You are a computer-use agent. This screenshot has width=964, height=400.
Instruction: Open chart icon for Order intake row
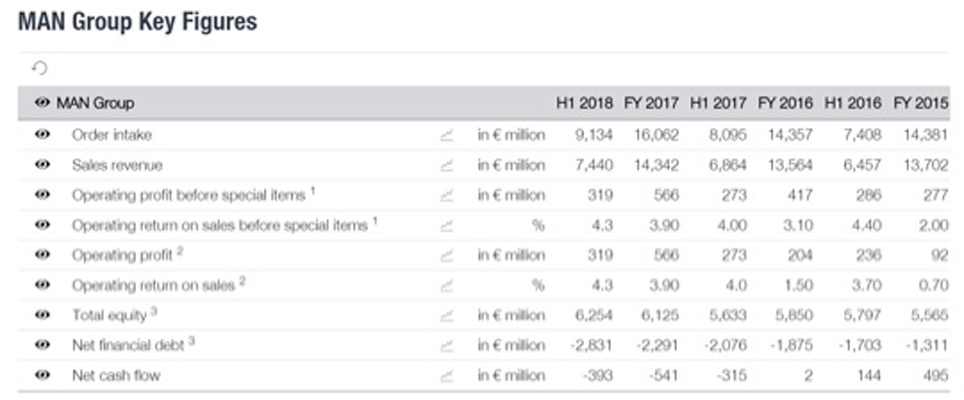(x=446, y=135)
